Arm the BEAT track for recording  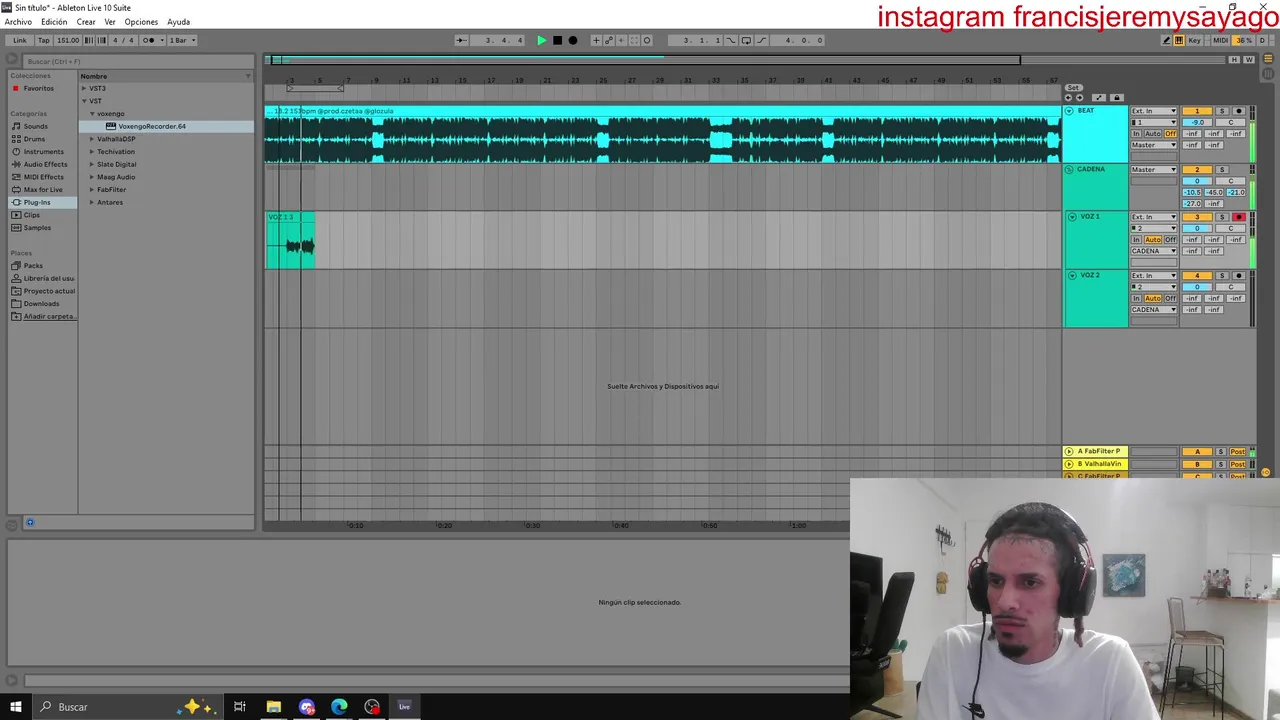click(x=1239, y=111)
